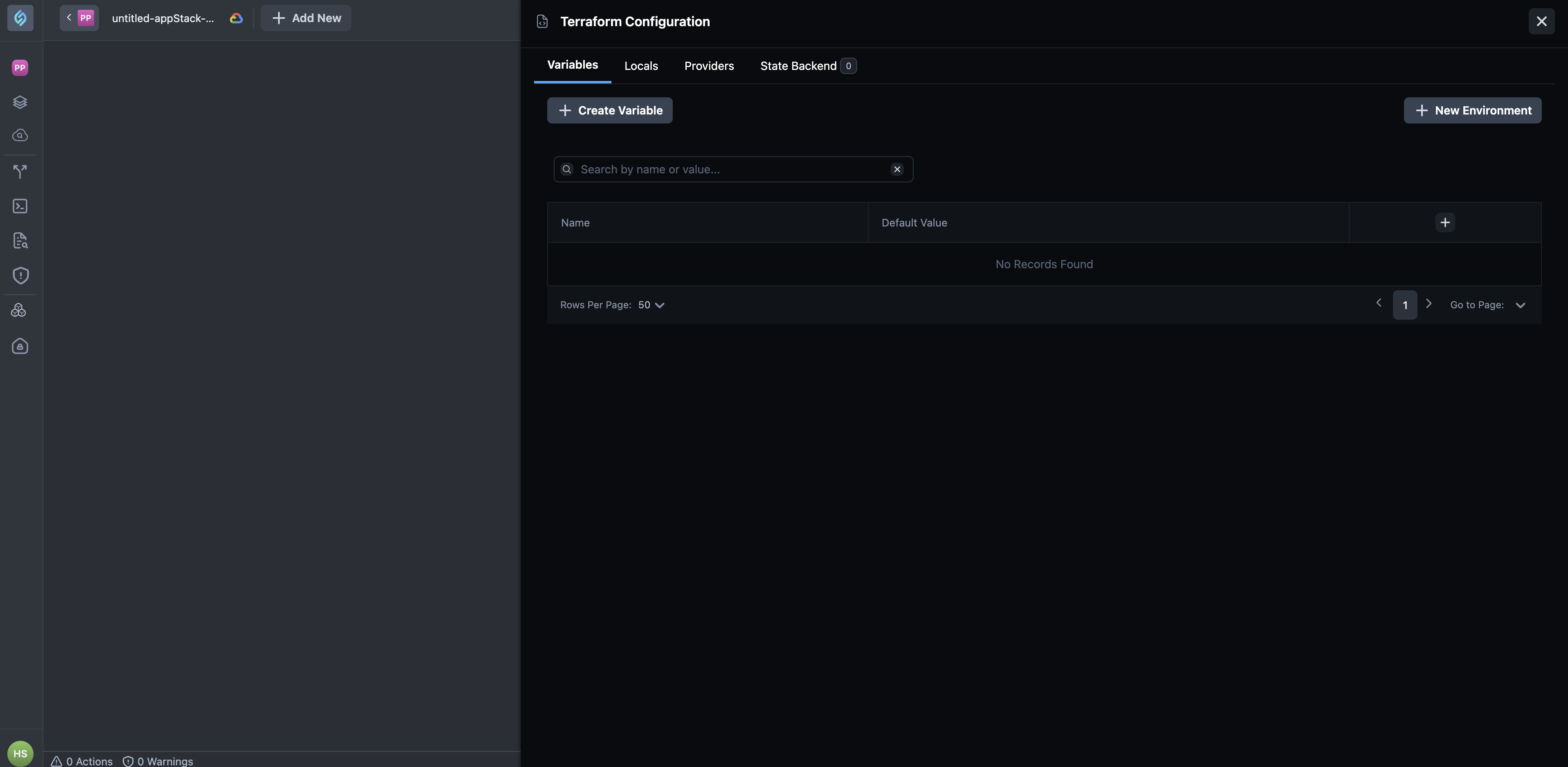The height and width of the screenshot is (767, 1568).
Task: Open the app logo home icon
Action: (x=20, y=18)
